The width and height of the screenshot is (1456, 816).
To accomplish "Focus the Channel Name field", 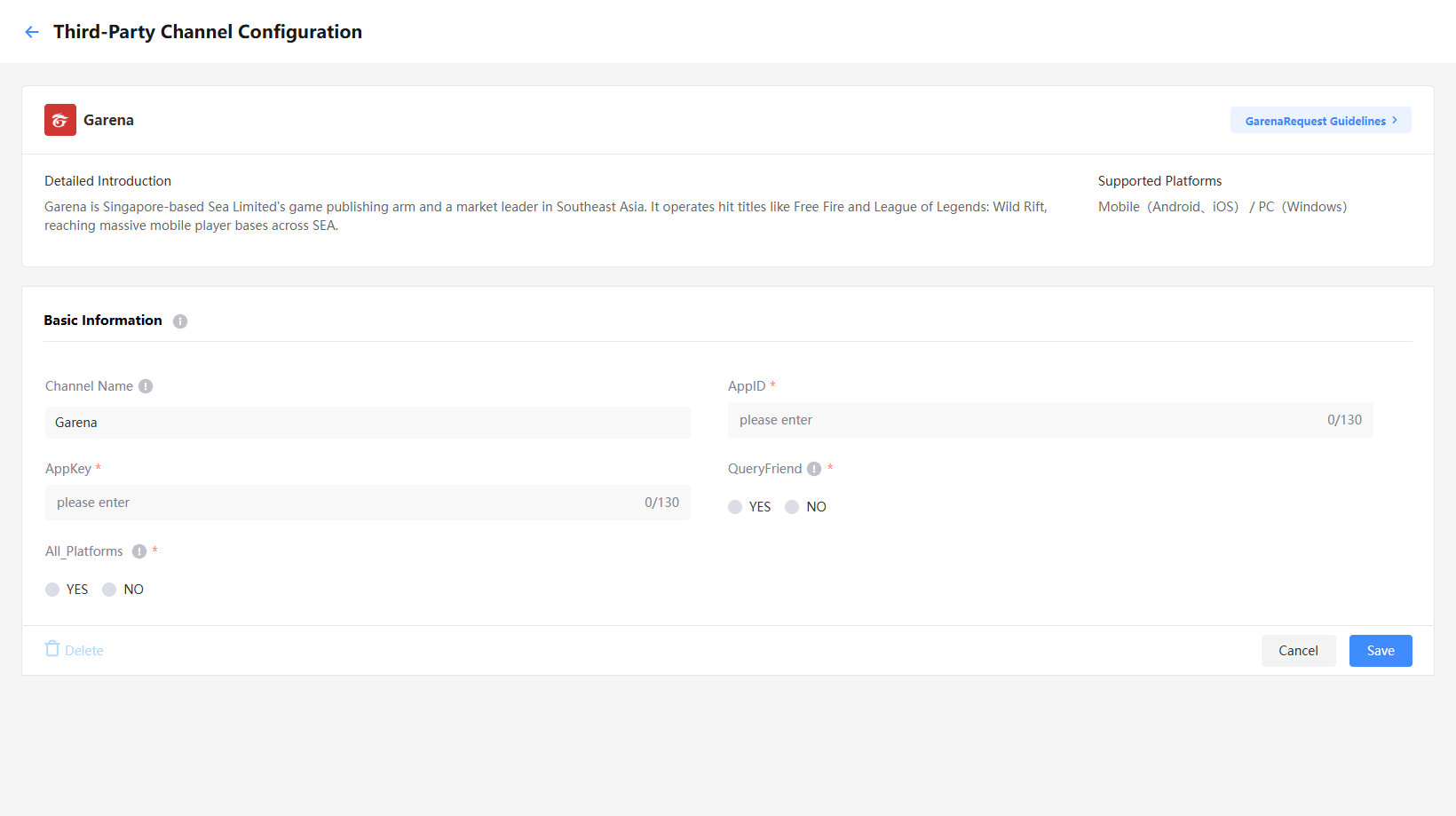I will 368,423.
